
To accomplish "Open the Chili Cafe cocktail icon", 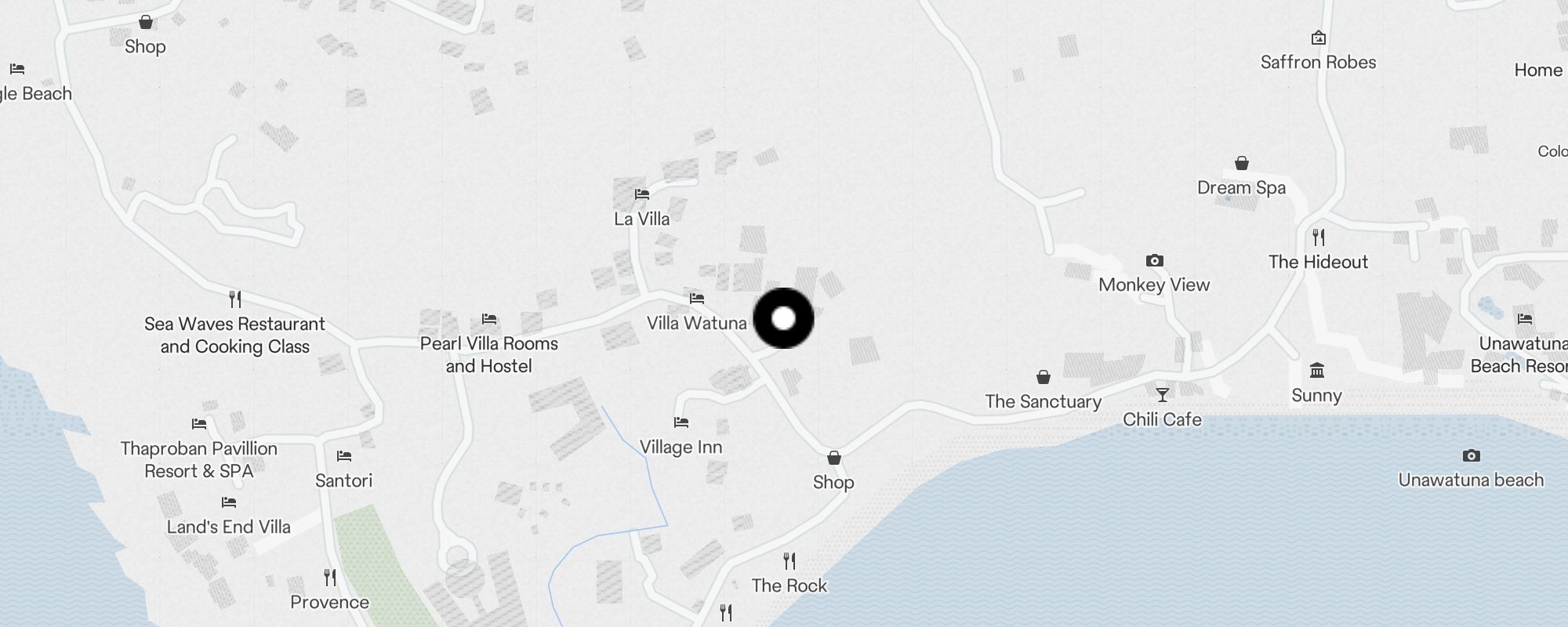I will 1162,394.
